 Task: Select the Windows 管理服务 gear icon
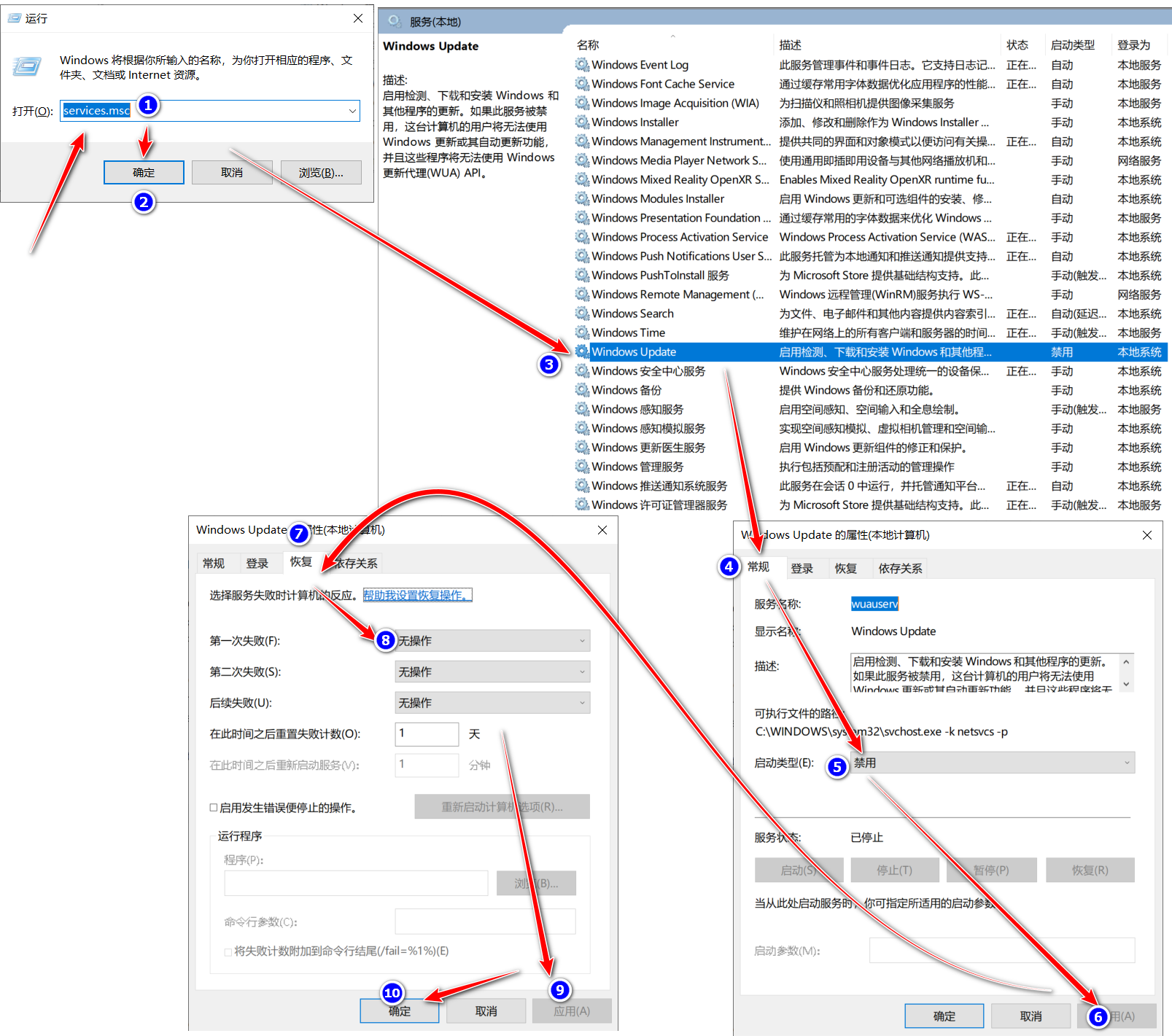point(582,467)
